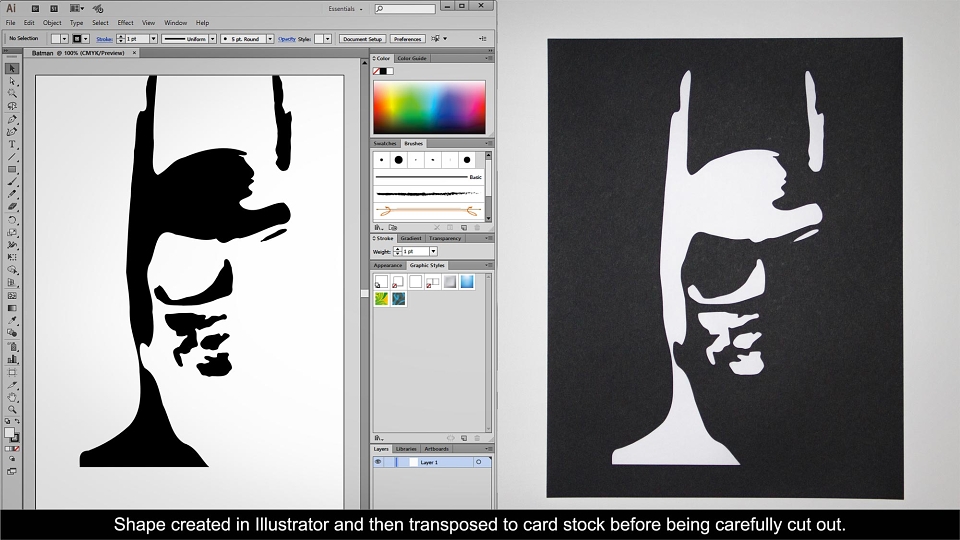Image resolution: width=960 pixels, height=540 pixels.
Task: Select the Eyedropper tool
Action: click(12, 320)
